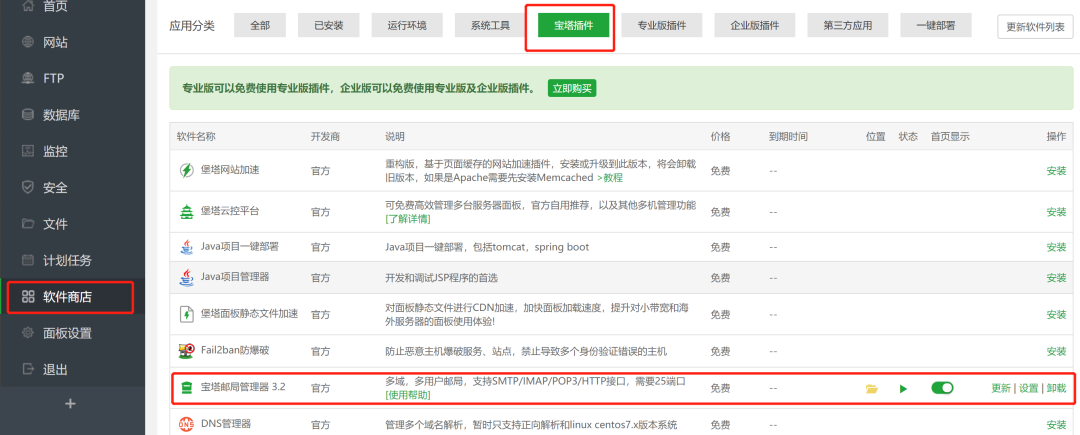The height and width of the screenshot is (435, 1080).
Task: Click 设置 for 宝塔邮局管理器
Action: coord(1028,388)
